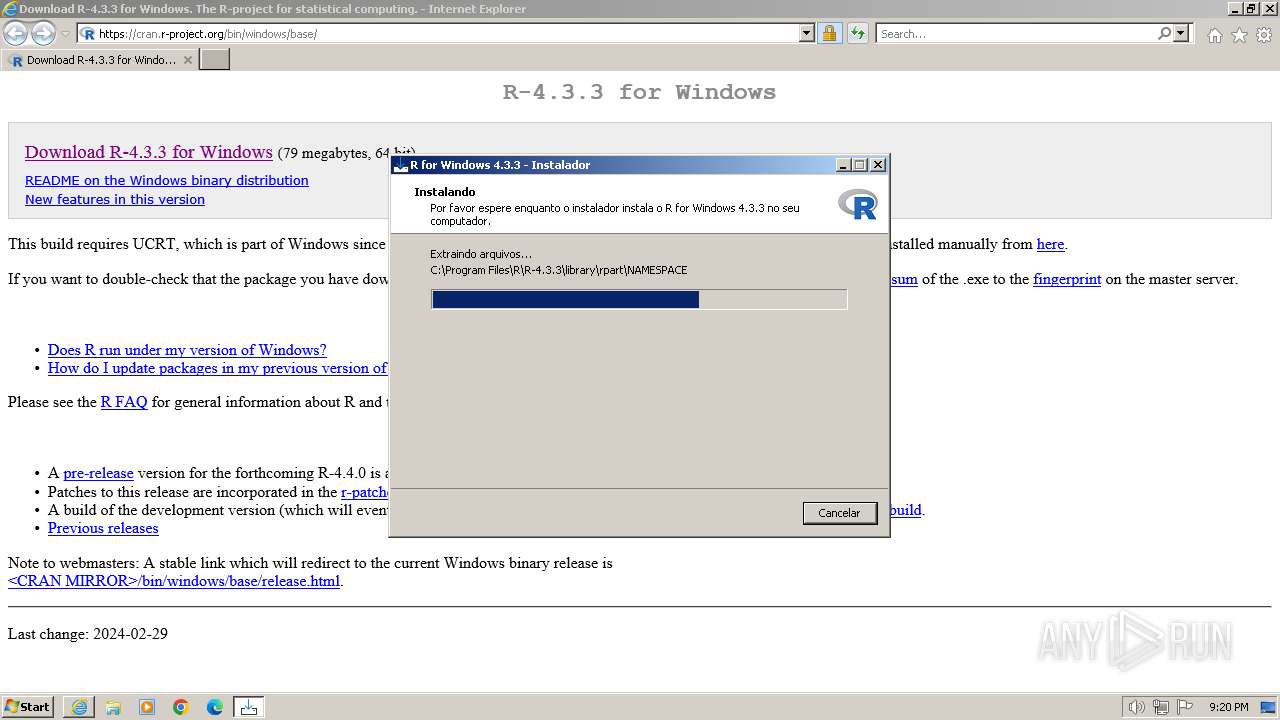Click the R installer taskbar button
1280x720 pixels.
tap(249, 707)
